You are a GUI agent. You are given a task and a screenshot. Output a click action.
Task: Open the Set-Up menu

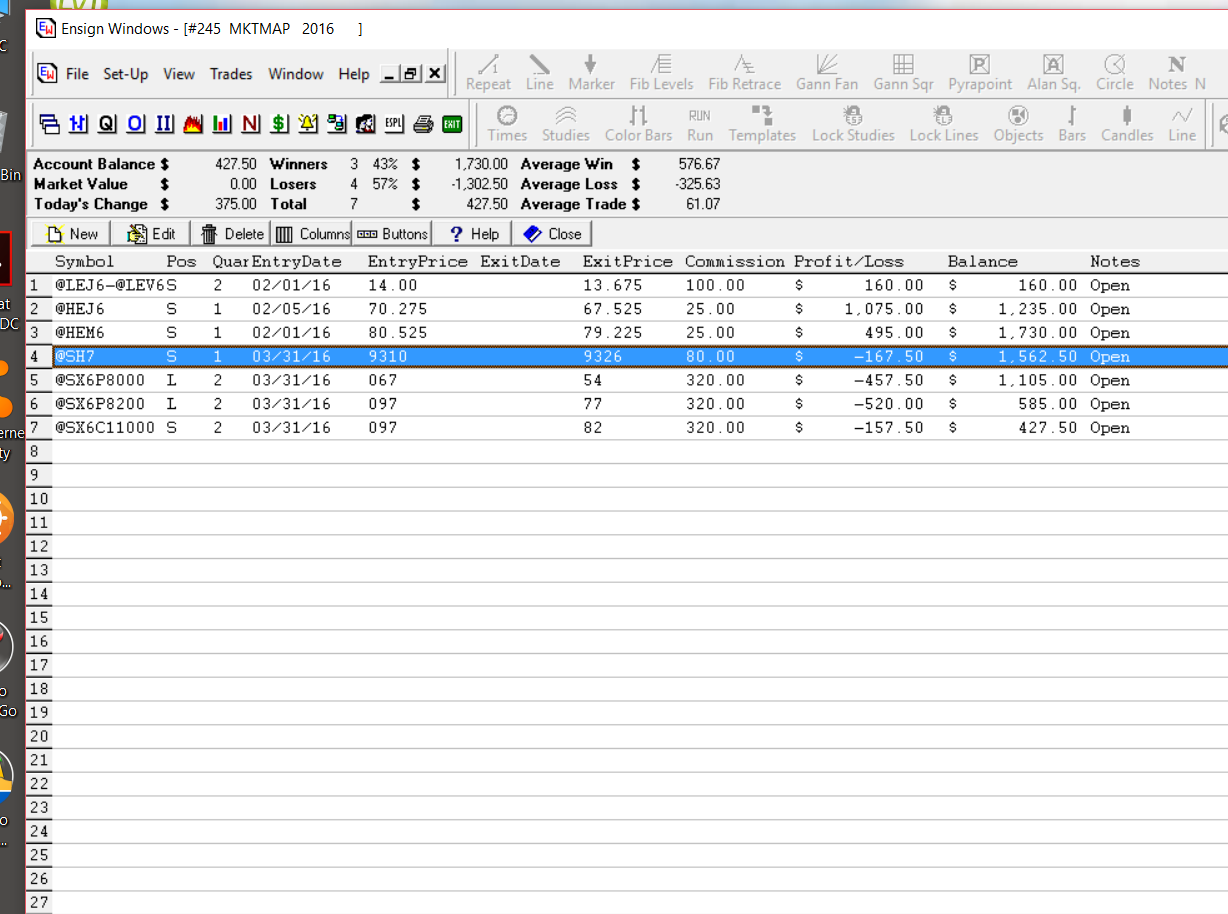point(126,74)
